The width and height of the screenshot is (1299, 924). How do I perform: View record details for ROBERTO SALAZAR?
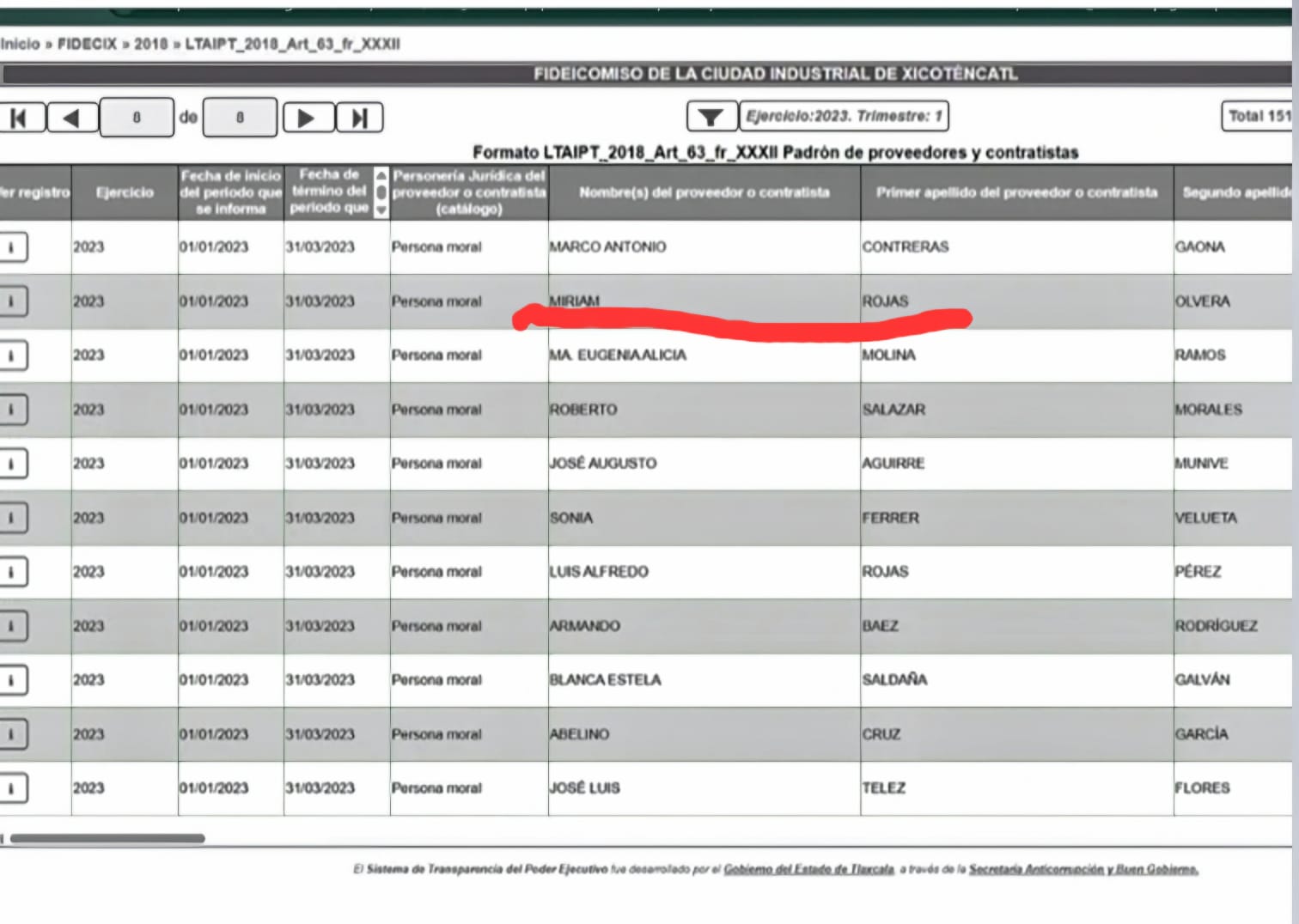click(12, 410)
